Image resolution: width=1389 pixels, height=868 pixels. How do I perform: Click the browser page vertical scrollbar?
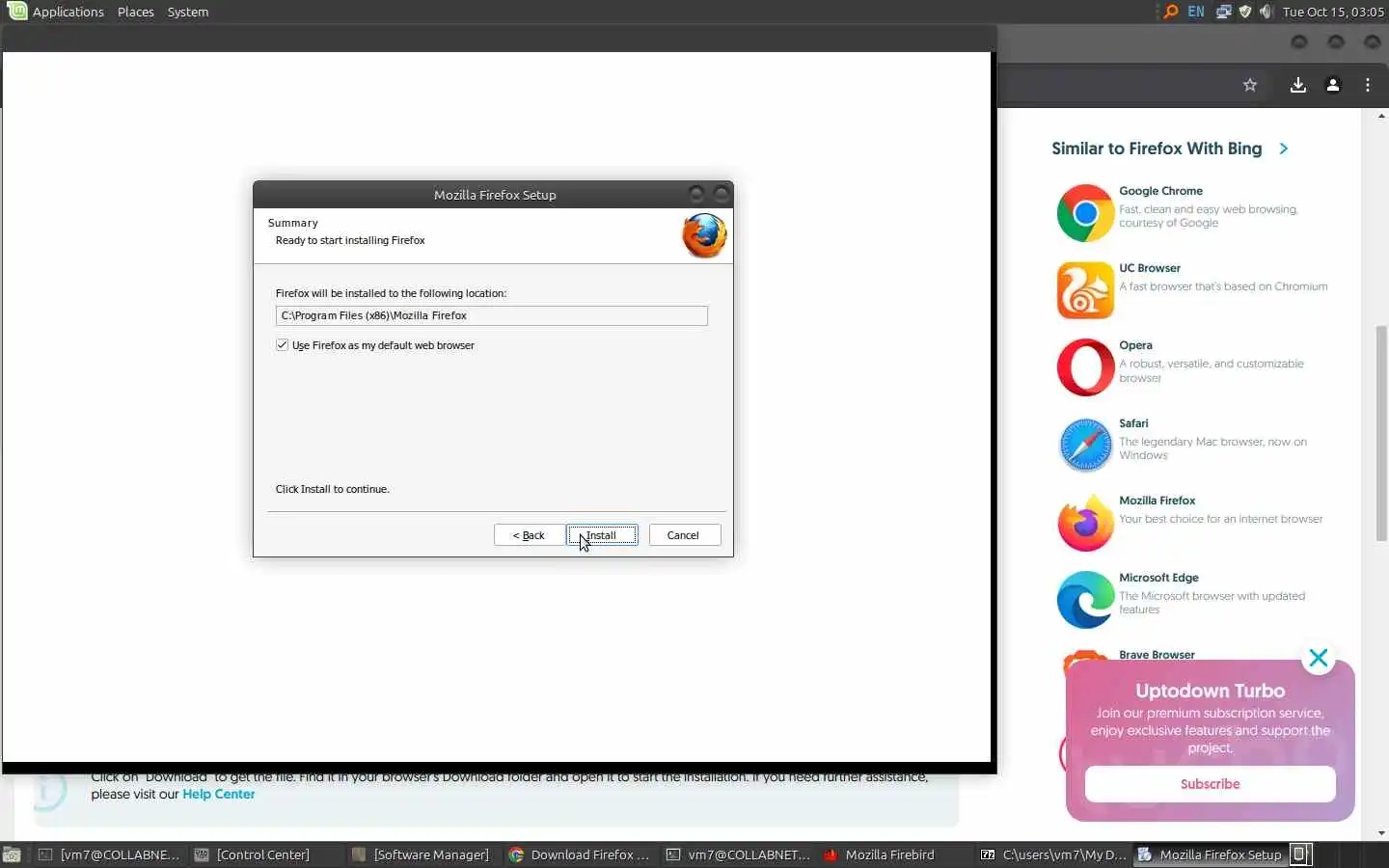point(1381,434)
